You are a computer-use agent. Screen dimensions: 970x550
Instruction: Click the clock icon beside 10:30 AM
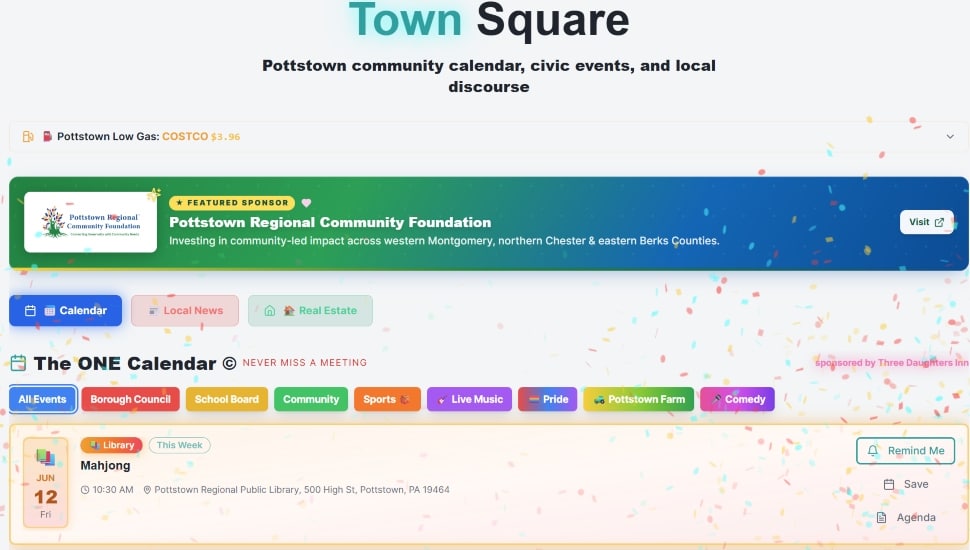click(x=85, y=490)
